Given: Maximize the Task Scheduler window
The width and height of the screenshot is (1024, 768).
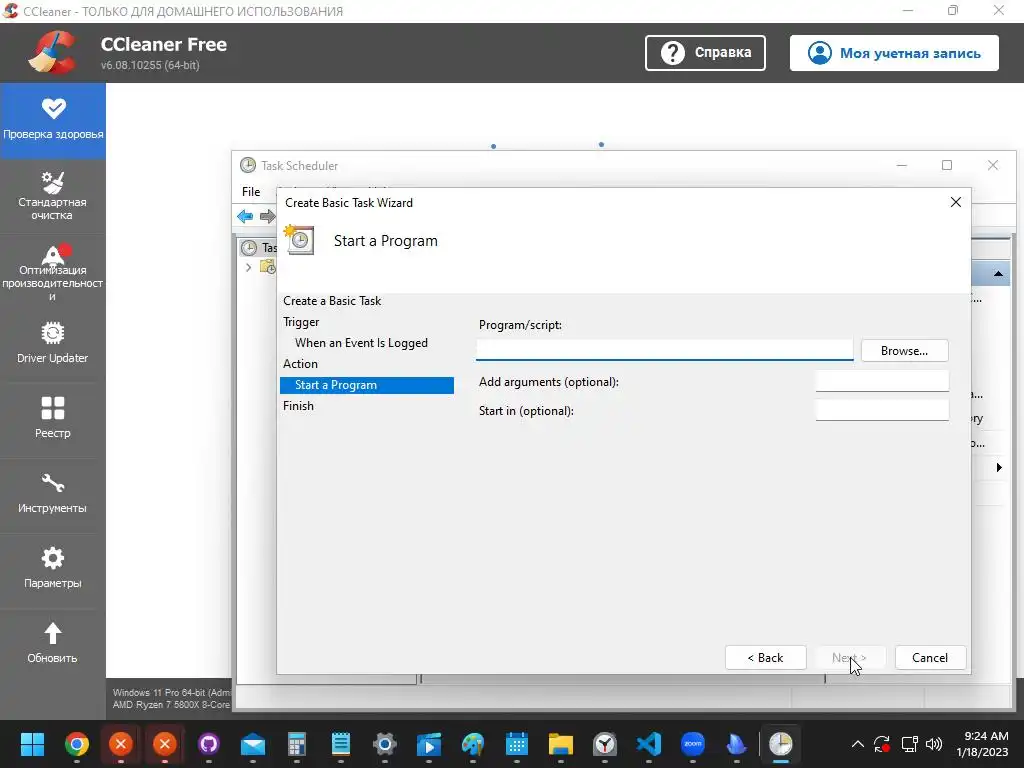Looking at the screenshot, I should (x=947, y=165).
